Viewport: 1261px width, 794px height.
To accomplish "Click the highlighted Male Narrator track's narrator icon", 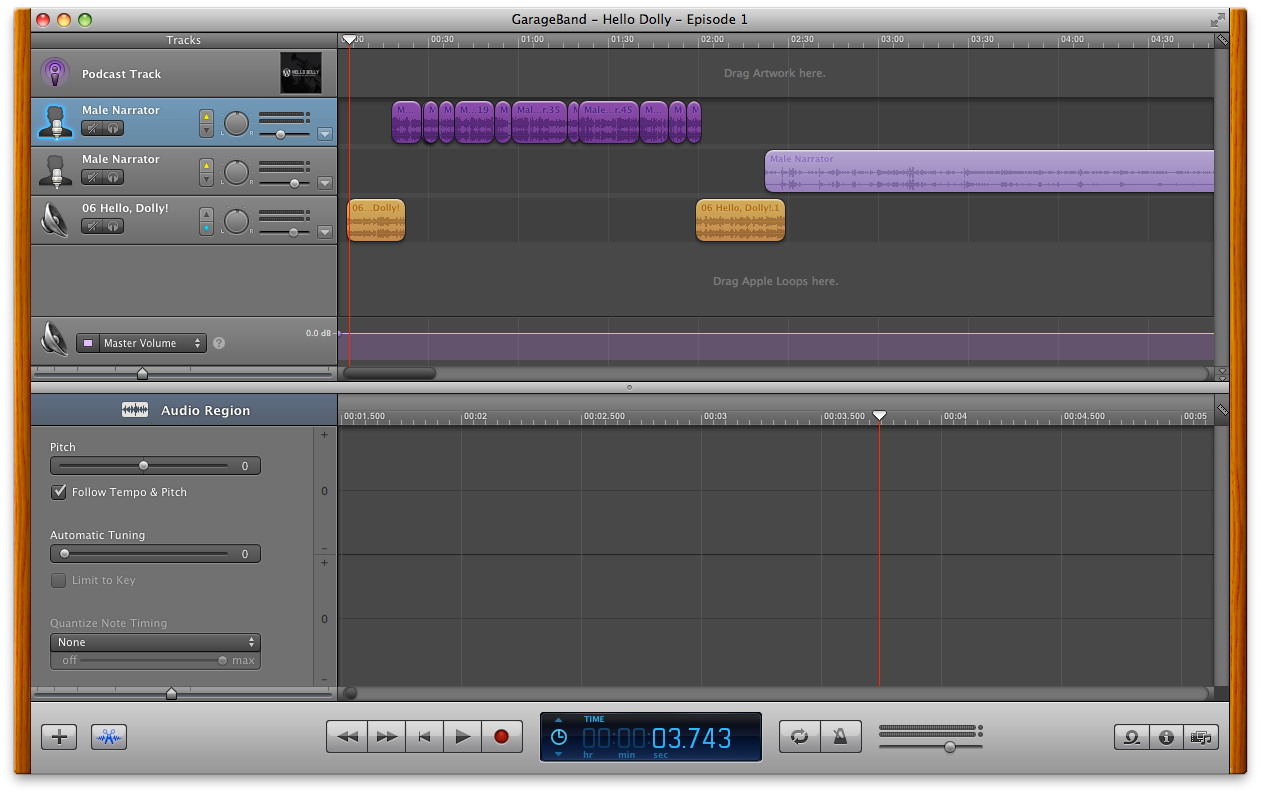I will pyautogui.click(x=56, y=122).
